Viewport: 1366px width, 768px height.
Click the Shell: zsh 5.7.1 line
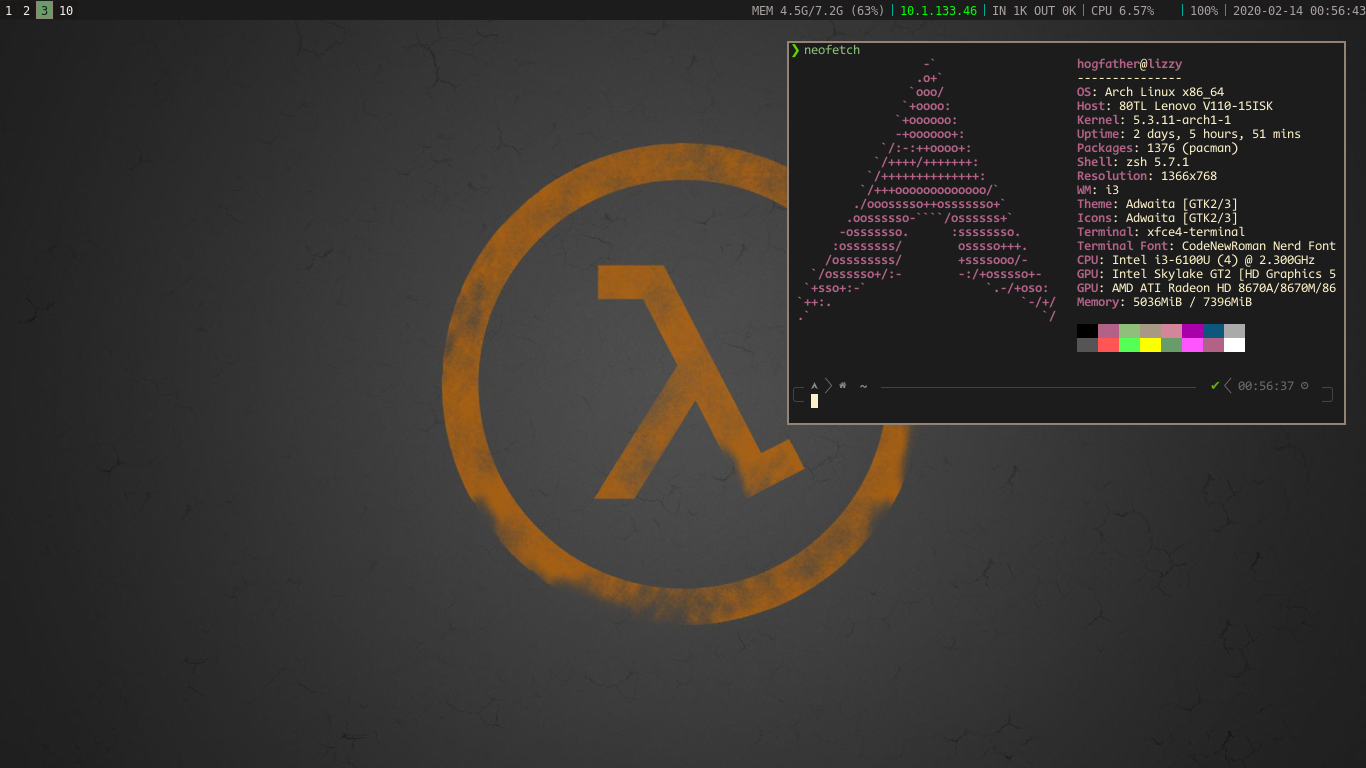[1133, 162]
